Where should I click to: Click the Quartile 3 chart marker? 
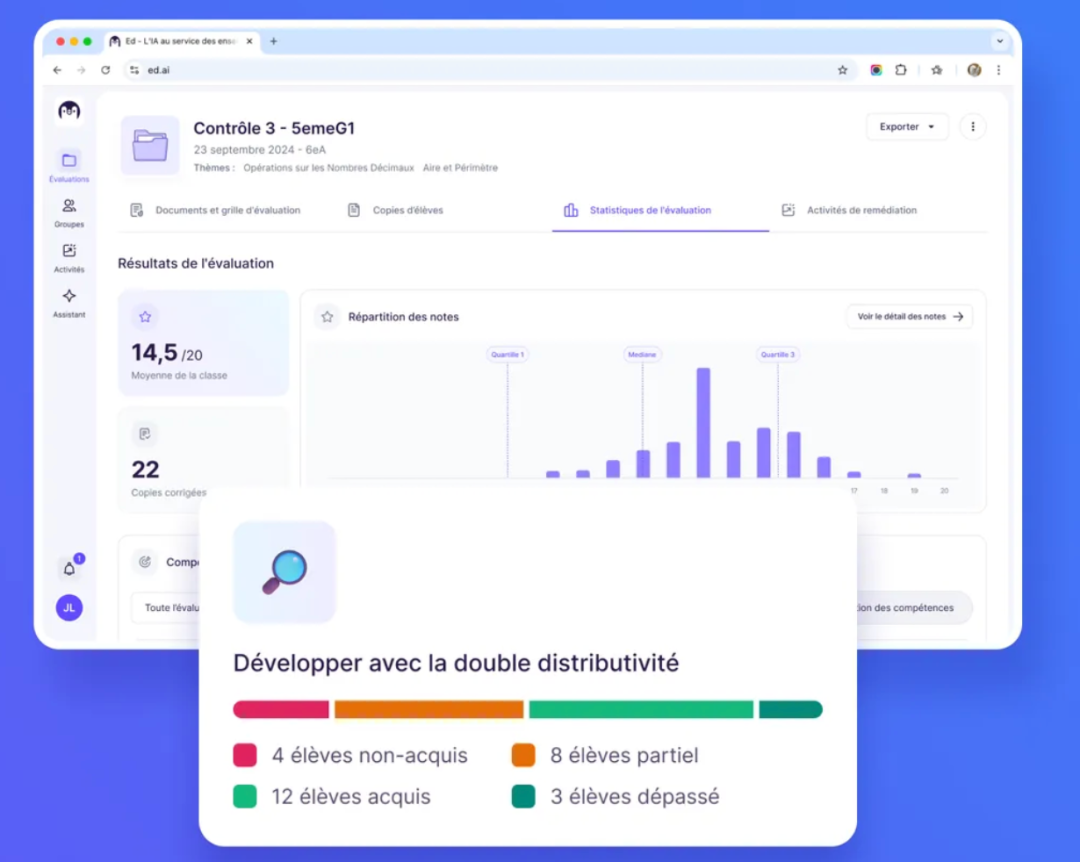pyautogui.click(x=778, y=354)
